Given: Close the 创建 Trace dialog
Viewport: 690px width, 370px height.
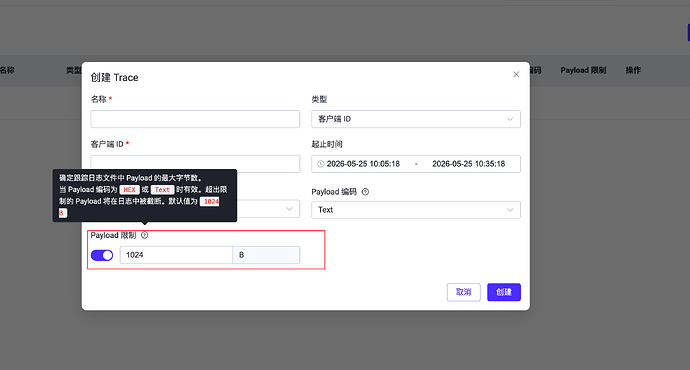Looking at the screenshot, I should 516,74.
